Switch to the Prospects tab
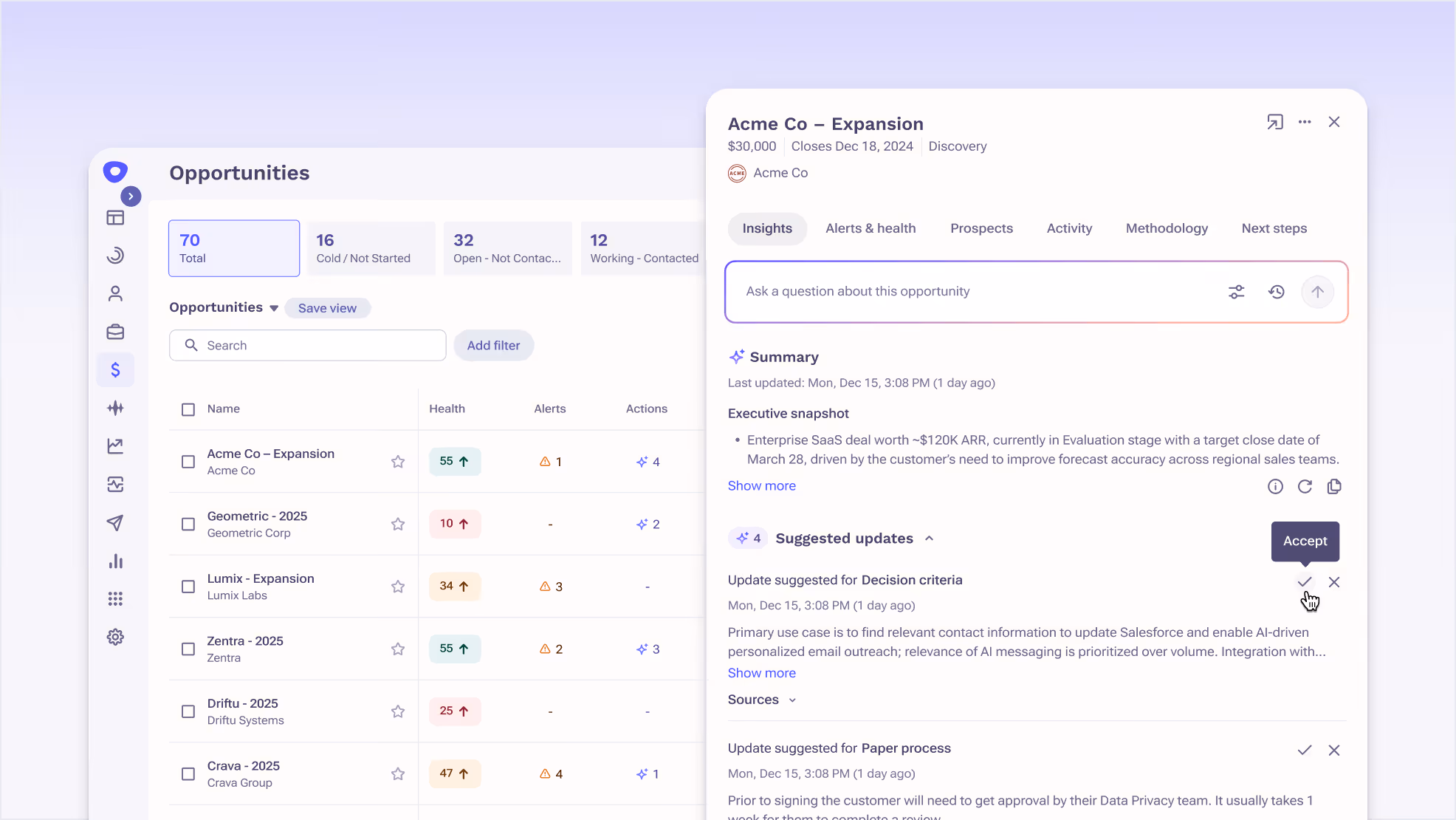Viewport: 1456px width, 820px height. 981,228
